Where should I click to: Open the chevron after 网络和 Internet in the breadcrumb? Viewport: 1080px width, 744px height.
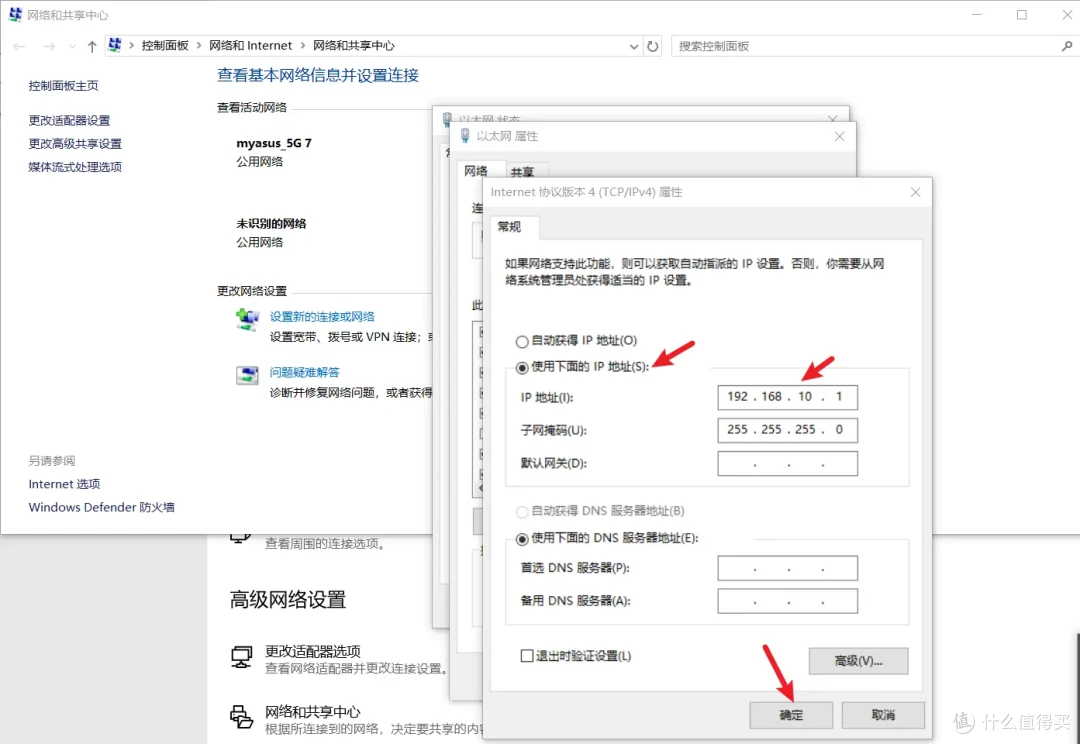tap(302, 45)
